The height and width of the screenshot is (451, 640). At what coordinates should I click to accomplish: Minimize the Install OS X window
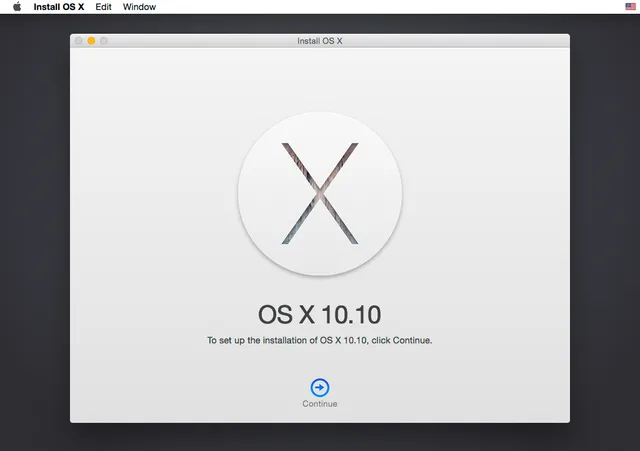(91, 41)
